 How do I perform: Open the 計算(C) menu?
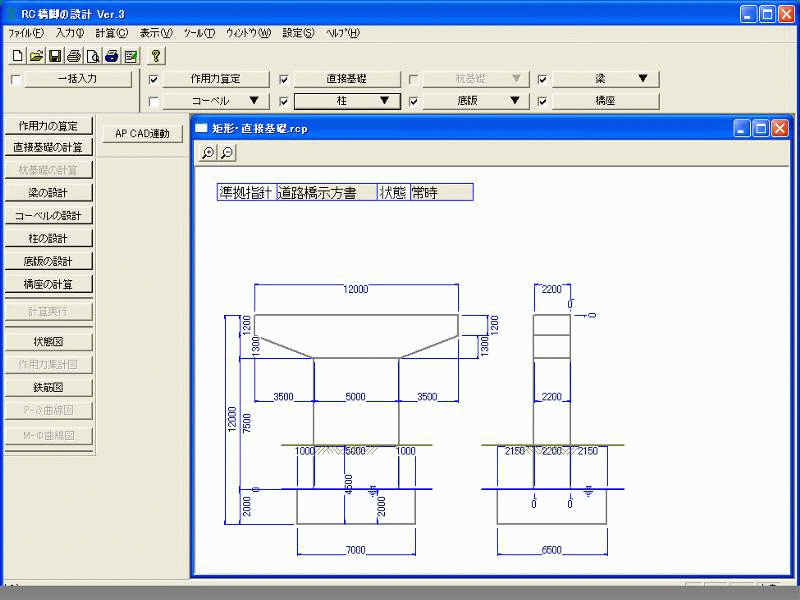tap(111, 33)
